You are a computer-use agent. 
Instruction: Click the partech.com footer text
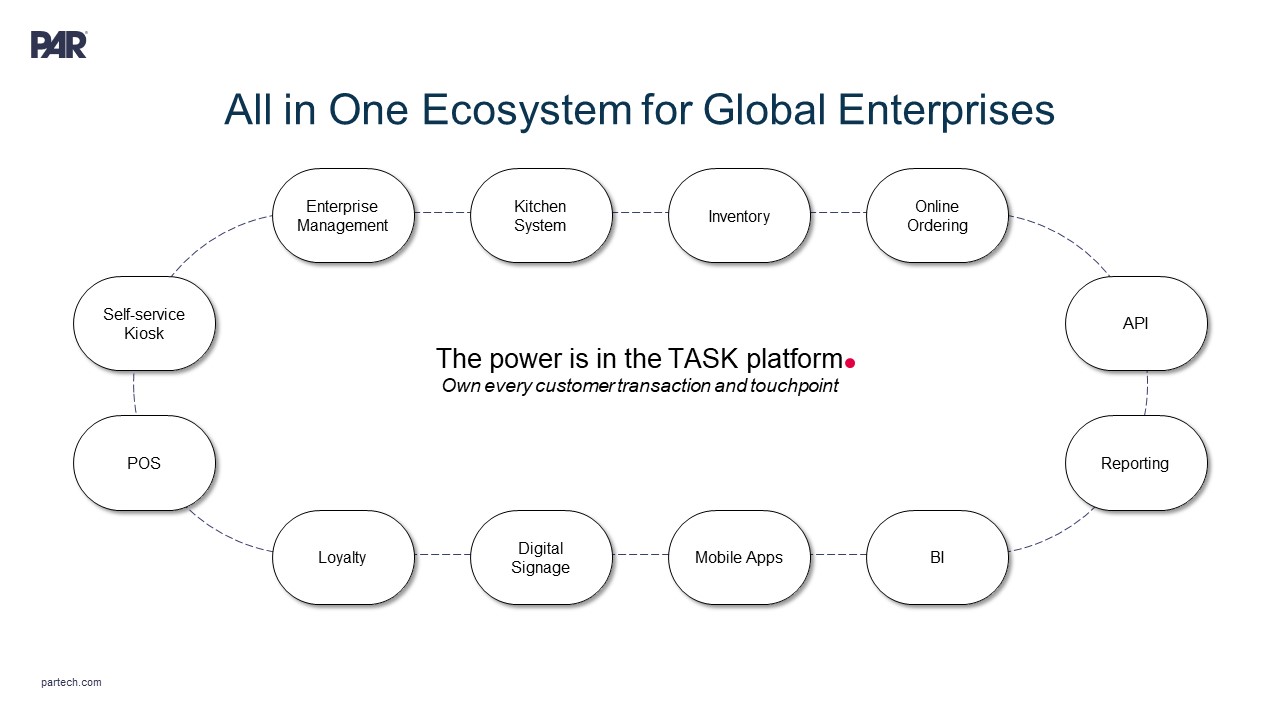click(x=72, y=682)
